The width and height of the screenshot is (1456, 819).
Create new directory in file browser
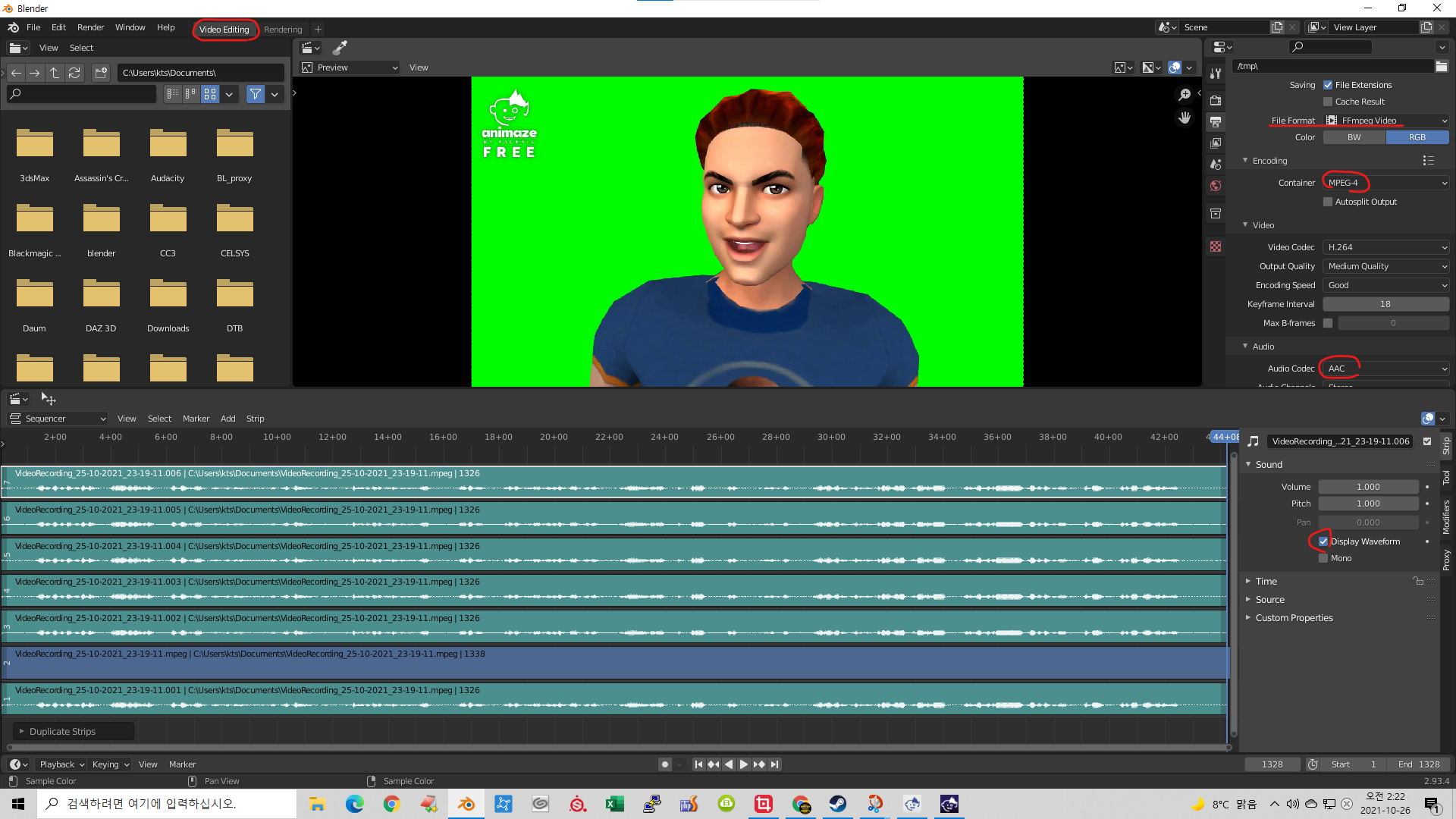coord(101,73)
